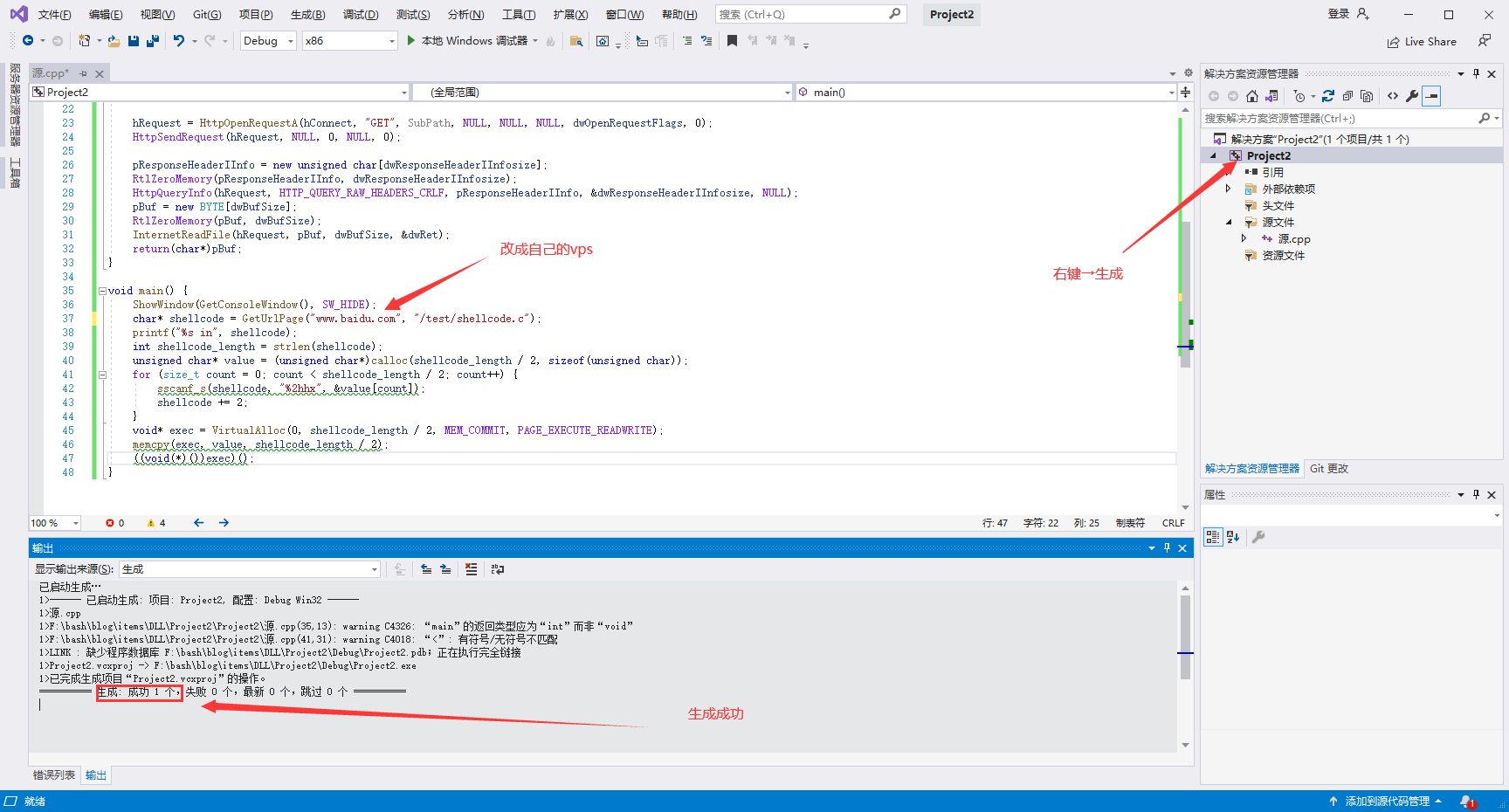Screen dimensions: 1509x812
Task: Open the Git(G) menu
Action: pos(207,15)
